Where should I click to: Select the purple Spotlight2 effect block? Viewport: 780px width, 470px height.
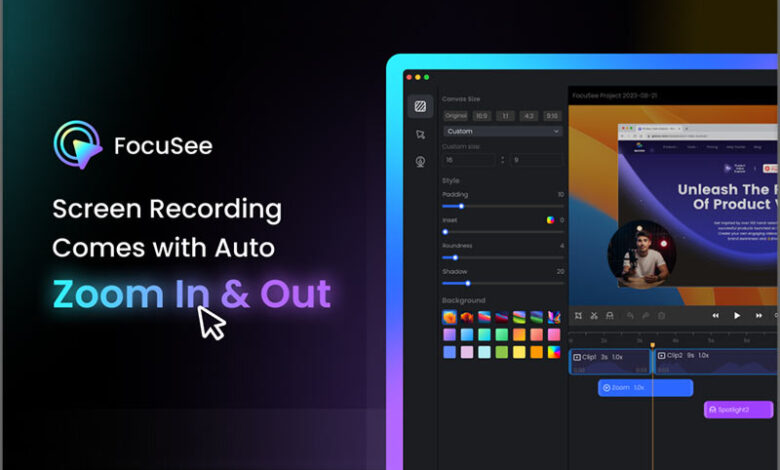pyautogui.click(x=739, y=410)
